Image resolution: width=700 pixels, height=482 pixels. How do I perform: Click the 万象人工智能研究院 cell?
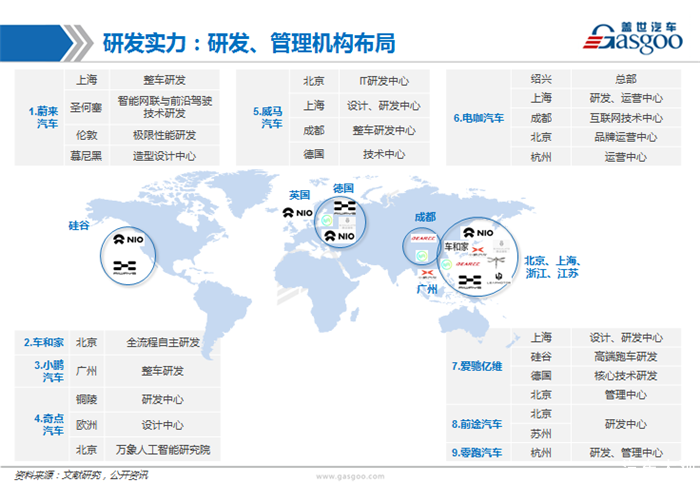coord(163,449)
